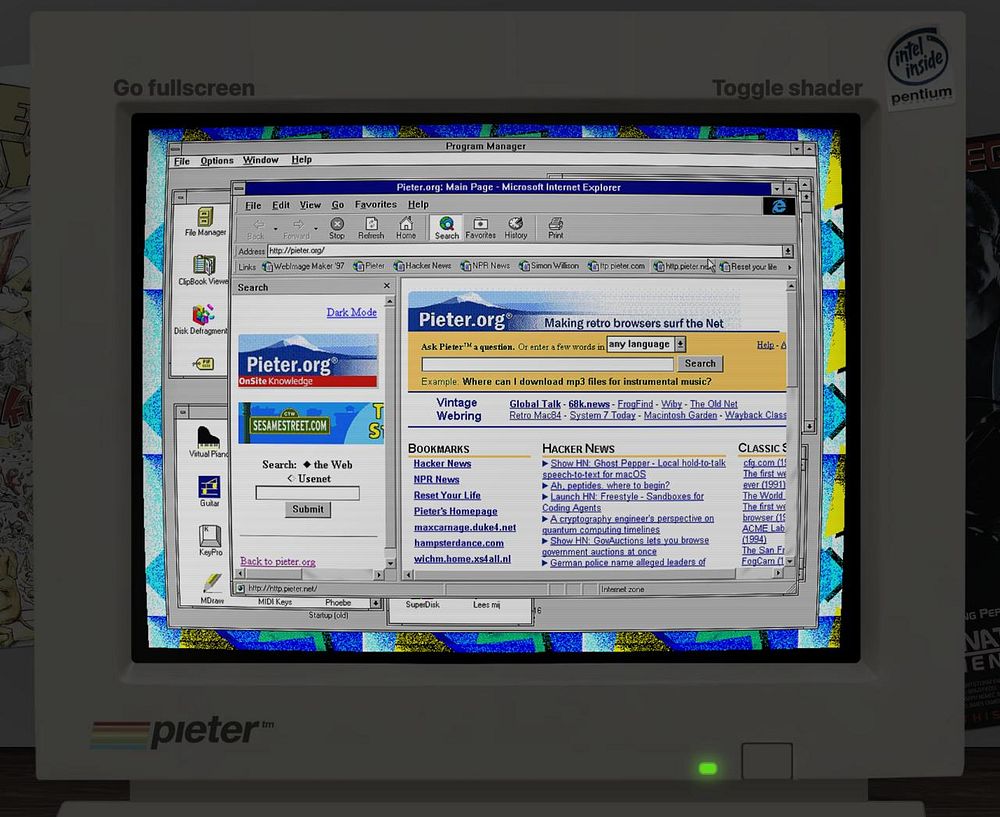This screenshot has height=817, width=1000.
Task: Expand Links bar overflow arrow
Action: pyautogui.click(x=790, y=267)
